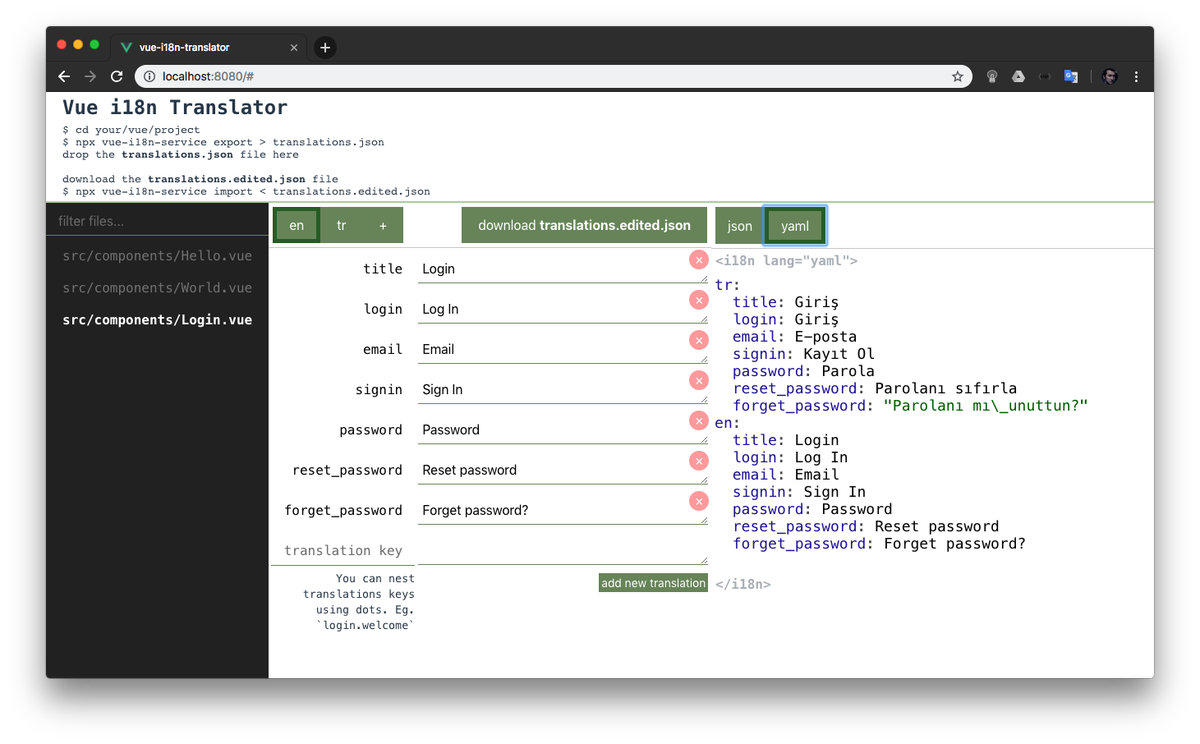
Task: Click the 'forget_password' key label
Action: tap(343, 510)
